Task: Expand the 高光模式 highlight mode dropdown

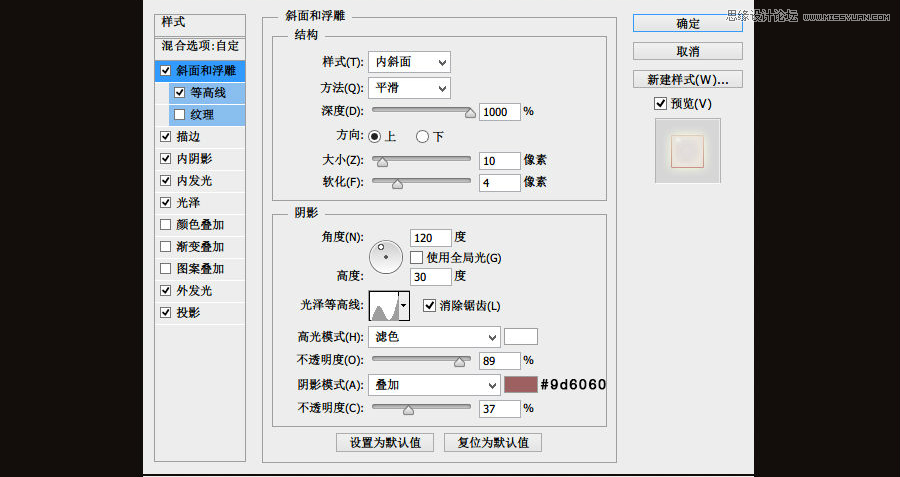Action: (x=434, y=337)
